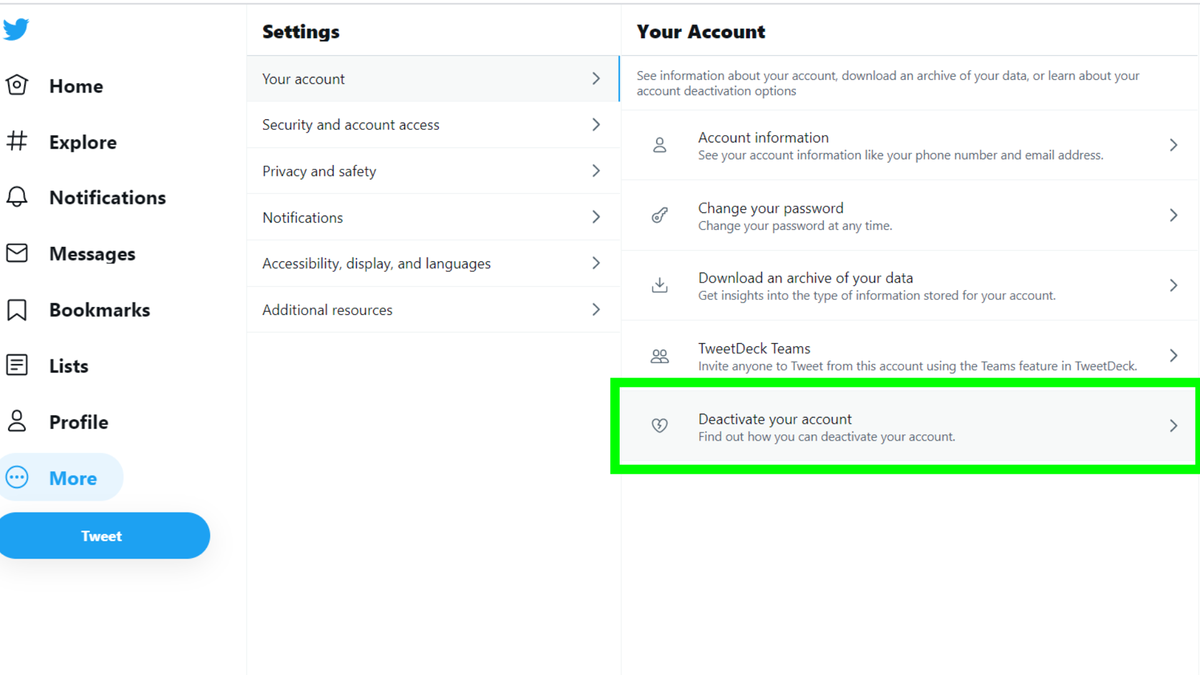
Task: Expand the Privacy and safety settings
Action: [430, 170]
